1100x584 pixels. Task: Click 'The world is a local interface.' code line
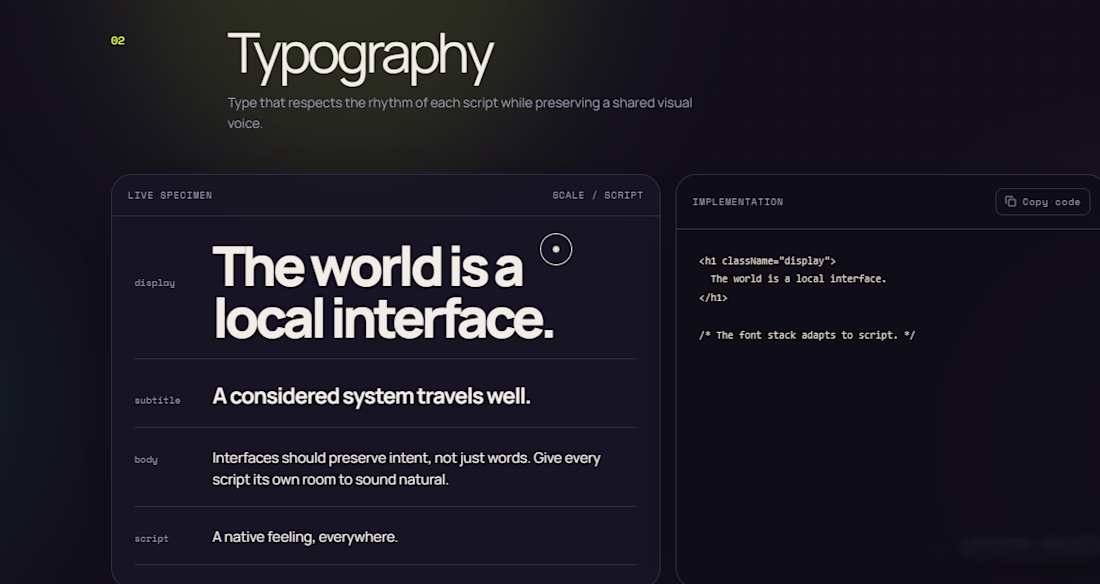pyautogui.click(x=798, y=279)
